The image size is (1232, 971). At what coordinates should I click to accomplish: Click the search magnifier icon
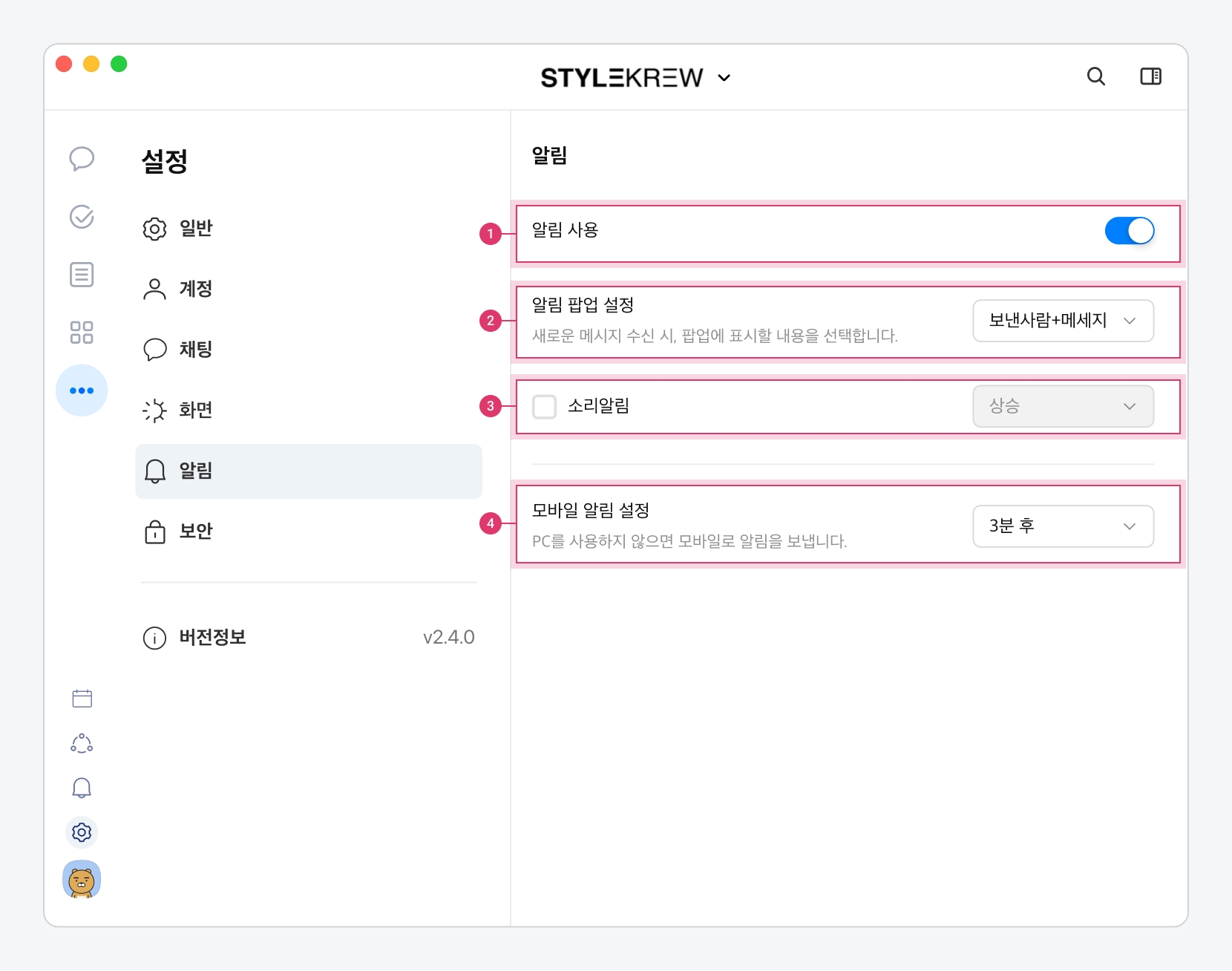pos(1095,76)
